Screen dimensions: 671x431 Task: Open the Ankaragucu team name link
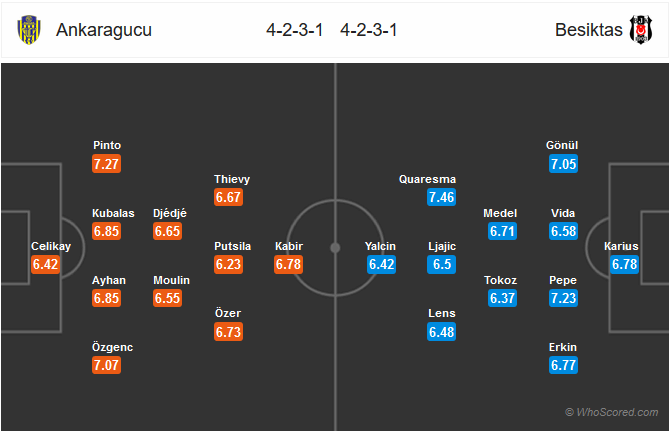[x=104, y=30]
